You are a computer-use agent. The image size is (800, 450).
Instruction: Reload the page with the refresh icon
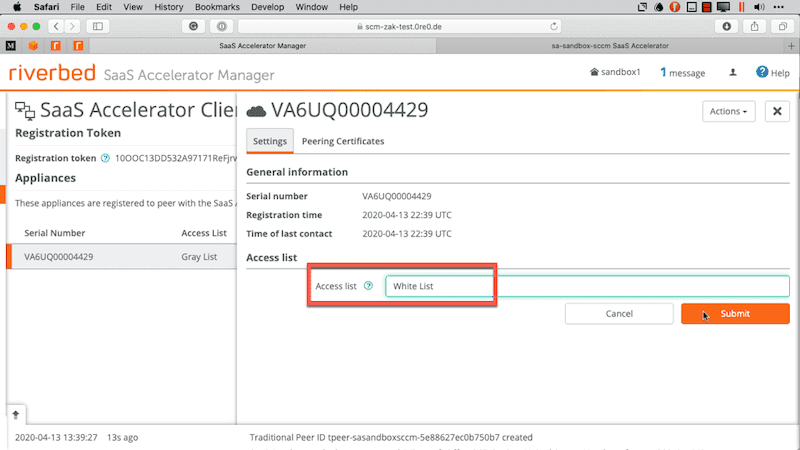pyautogui.click(x=554, y=26)
